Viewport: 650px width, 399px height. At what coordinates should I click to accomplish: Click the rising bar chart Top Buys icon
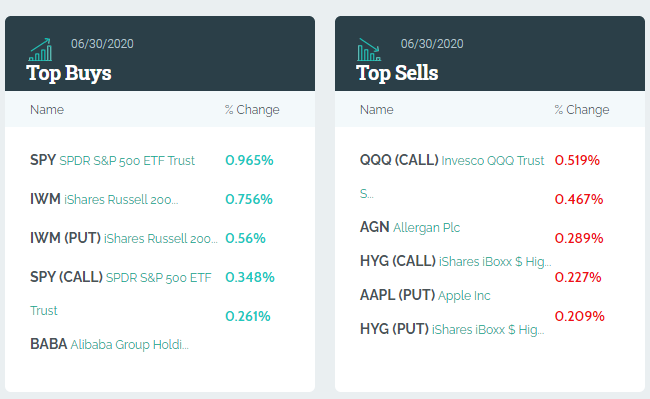point(41,50)
